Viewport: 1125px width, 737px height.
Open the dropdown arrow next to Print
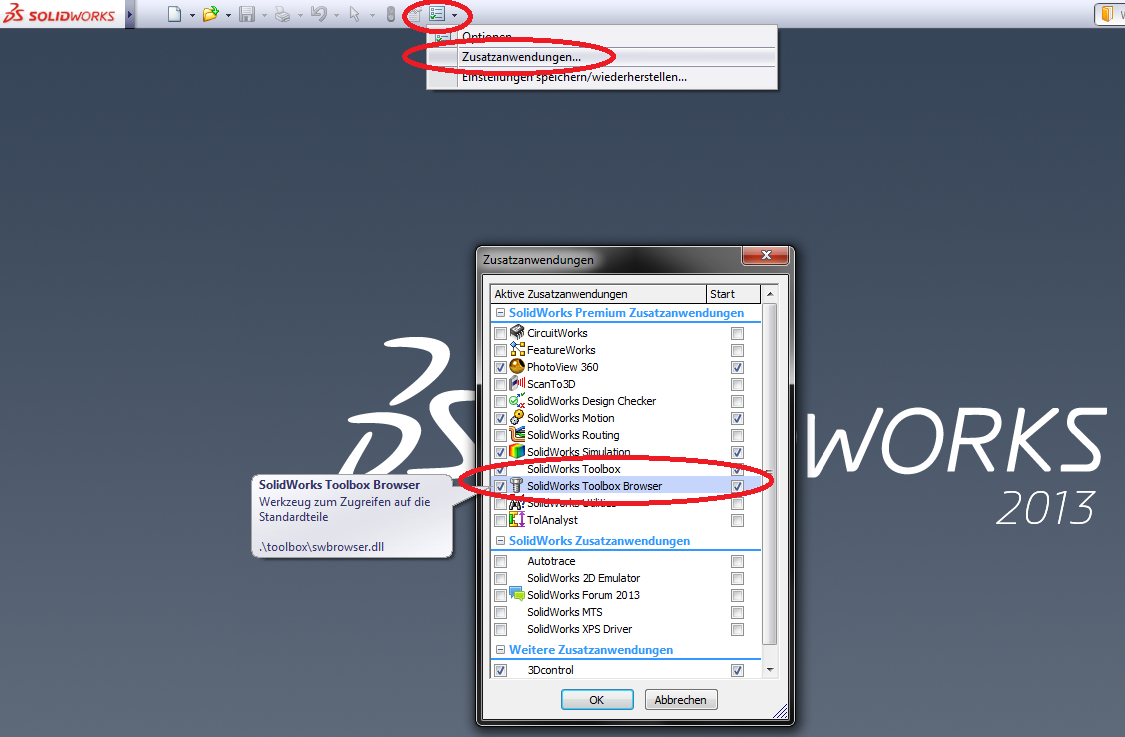coord(300,15)
